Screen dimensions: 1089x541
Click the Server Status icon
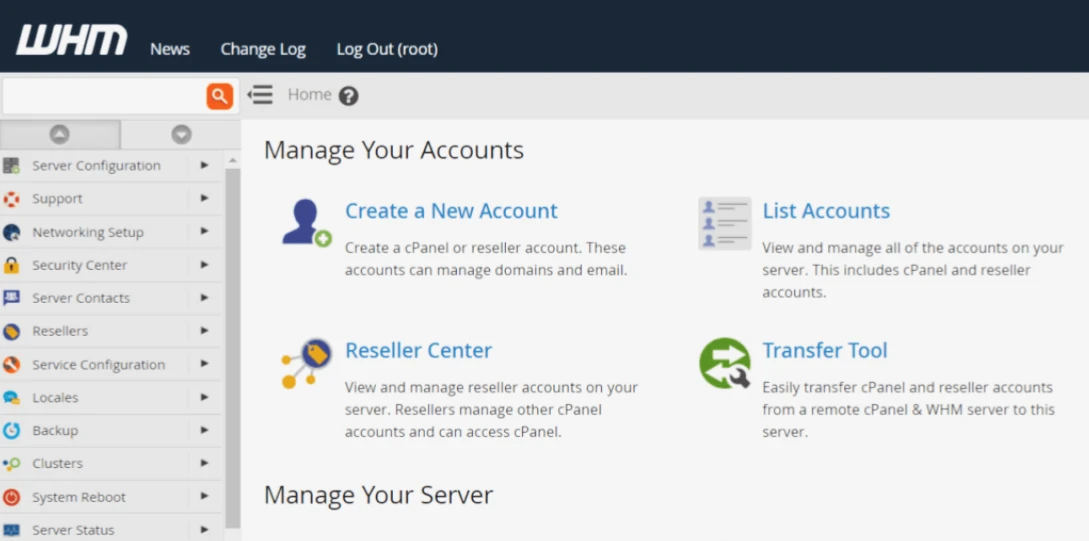click(x=11, y=530)
